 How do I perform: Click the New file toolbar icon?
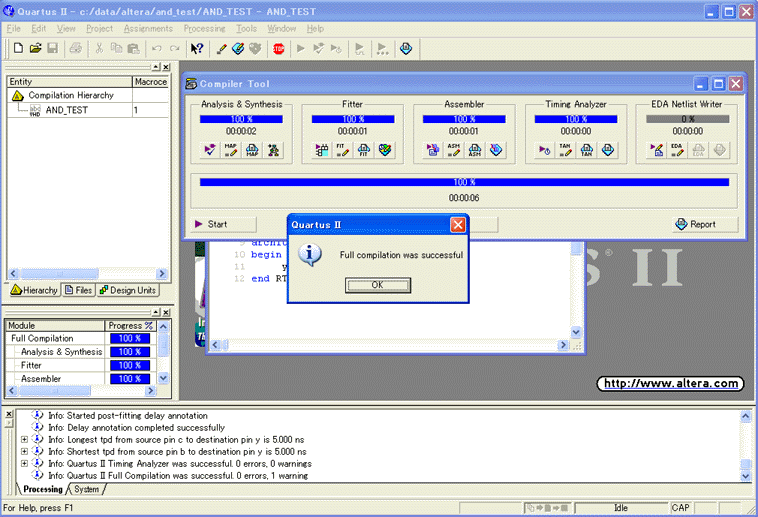point(18,48)
